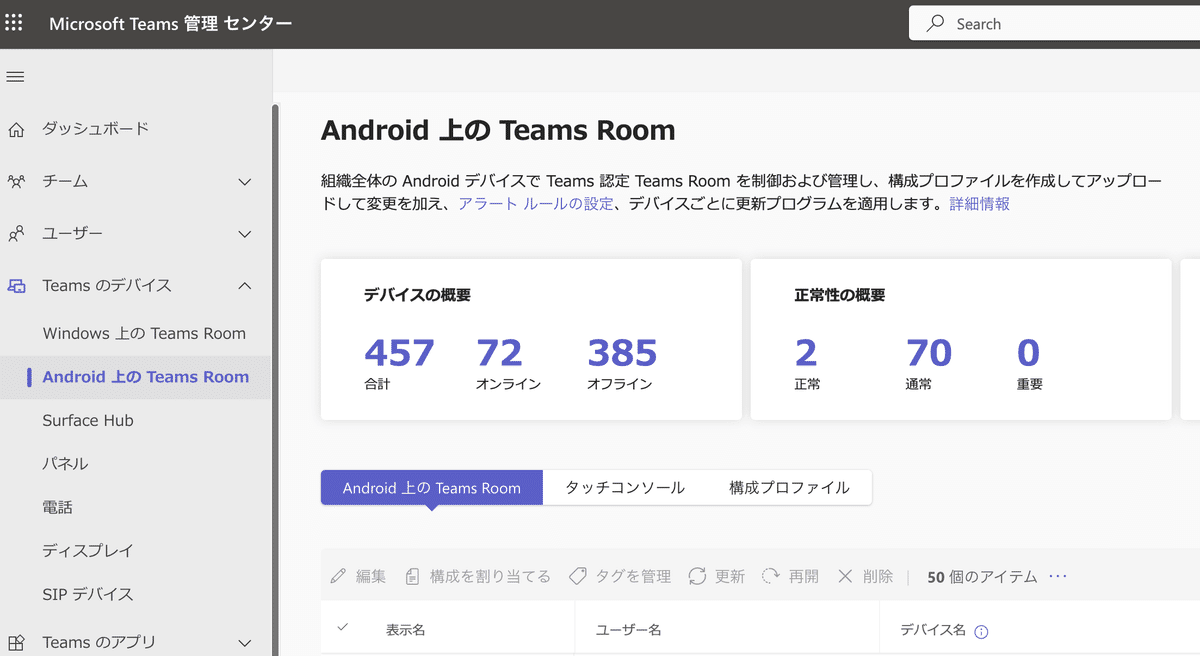The image size is (1200, 656).
Task: Open 電話 in sidebar
Action: [57, 507]
